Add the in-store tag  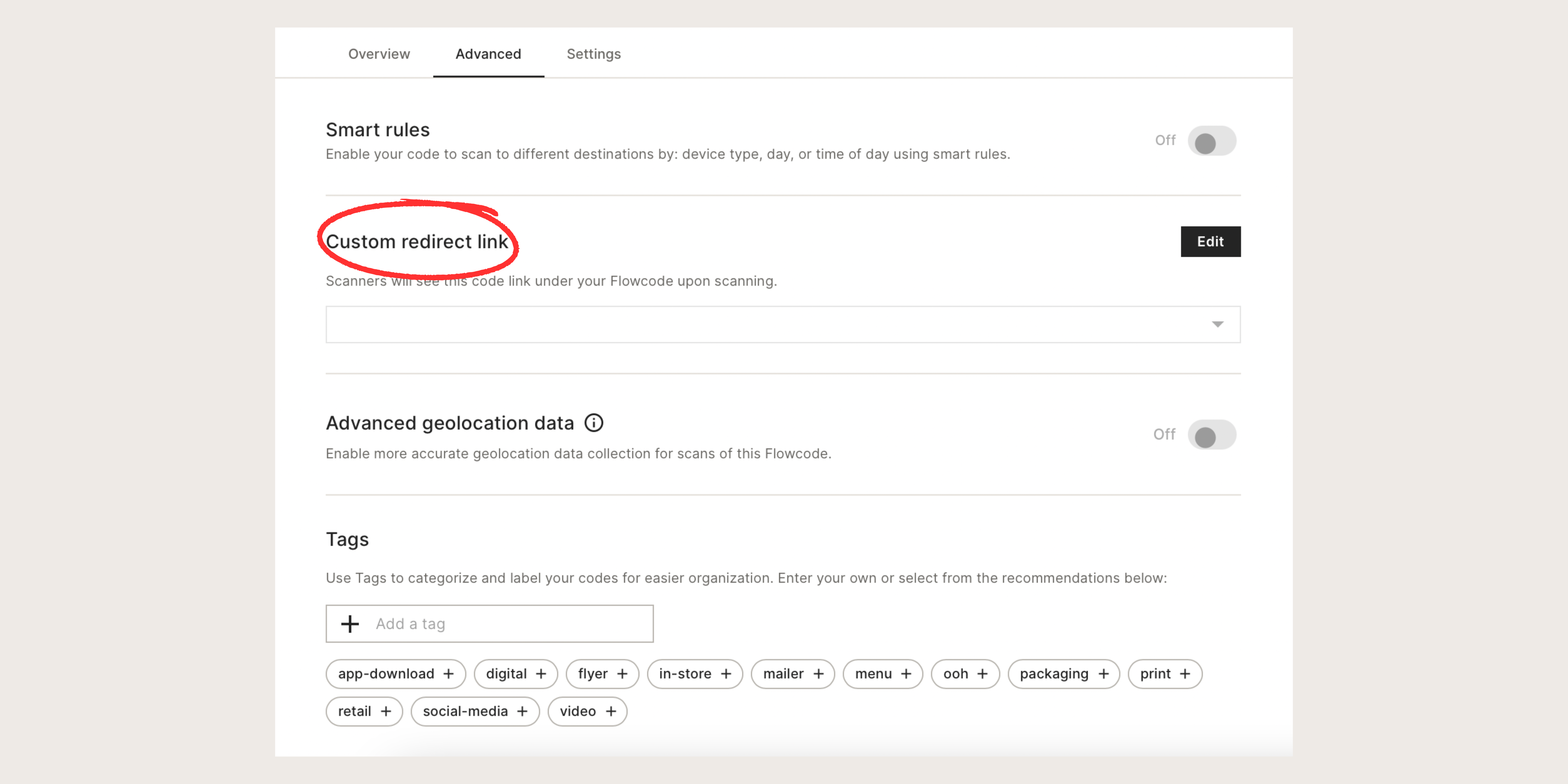[x=694, y=674]
